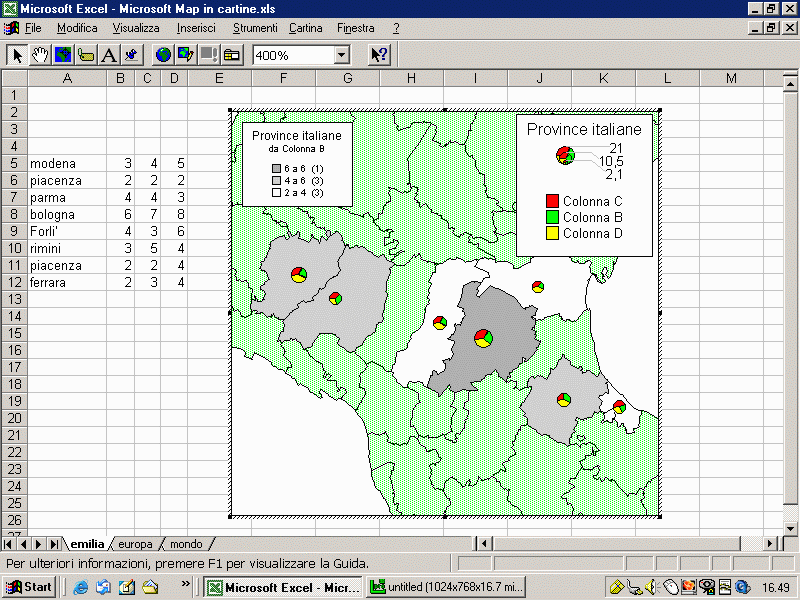
Task: Click the Windows Start button
Action: (x=29, y=587)
